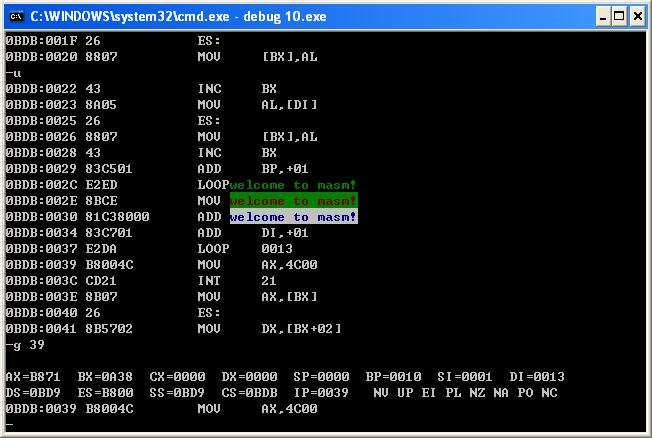The width and height of the screenshot is (652, 438).
Task: Maximize the cmd.exe debug window
Action: coord(619,17)
